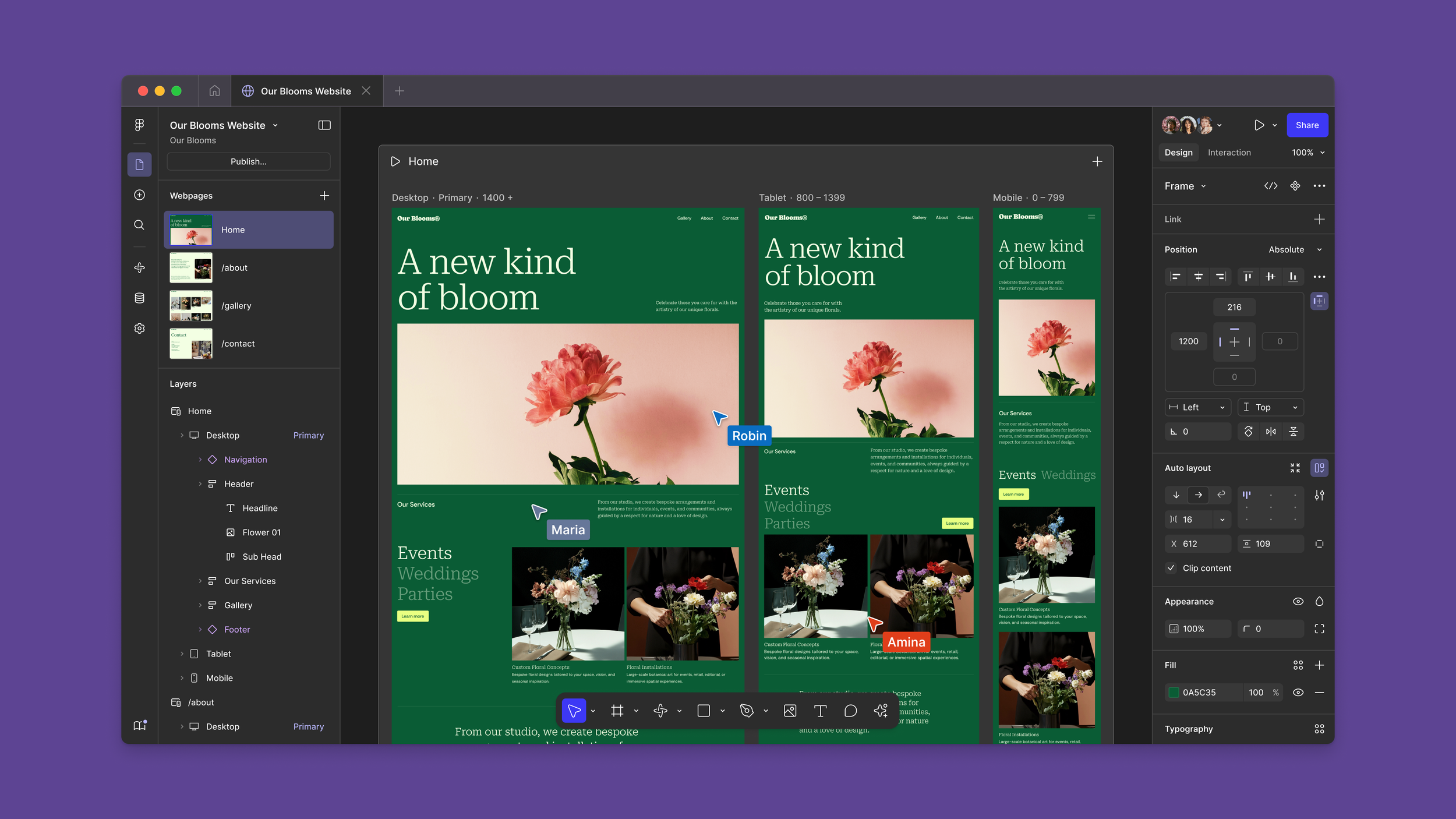Open code overrides for the Frame
Image resolution: width=1456 pixels, height=819 pixels.
[1271, 186]
